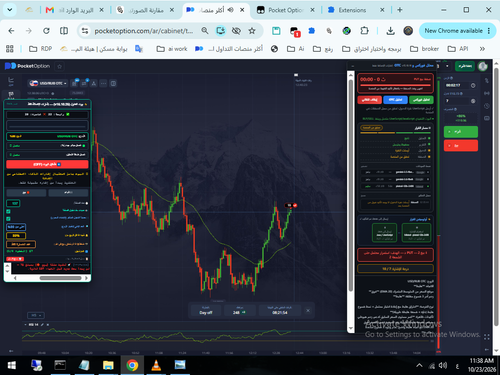500x375 pixels.
Task: Click the red PUT signal banner
Action: click(395, 255)
